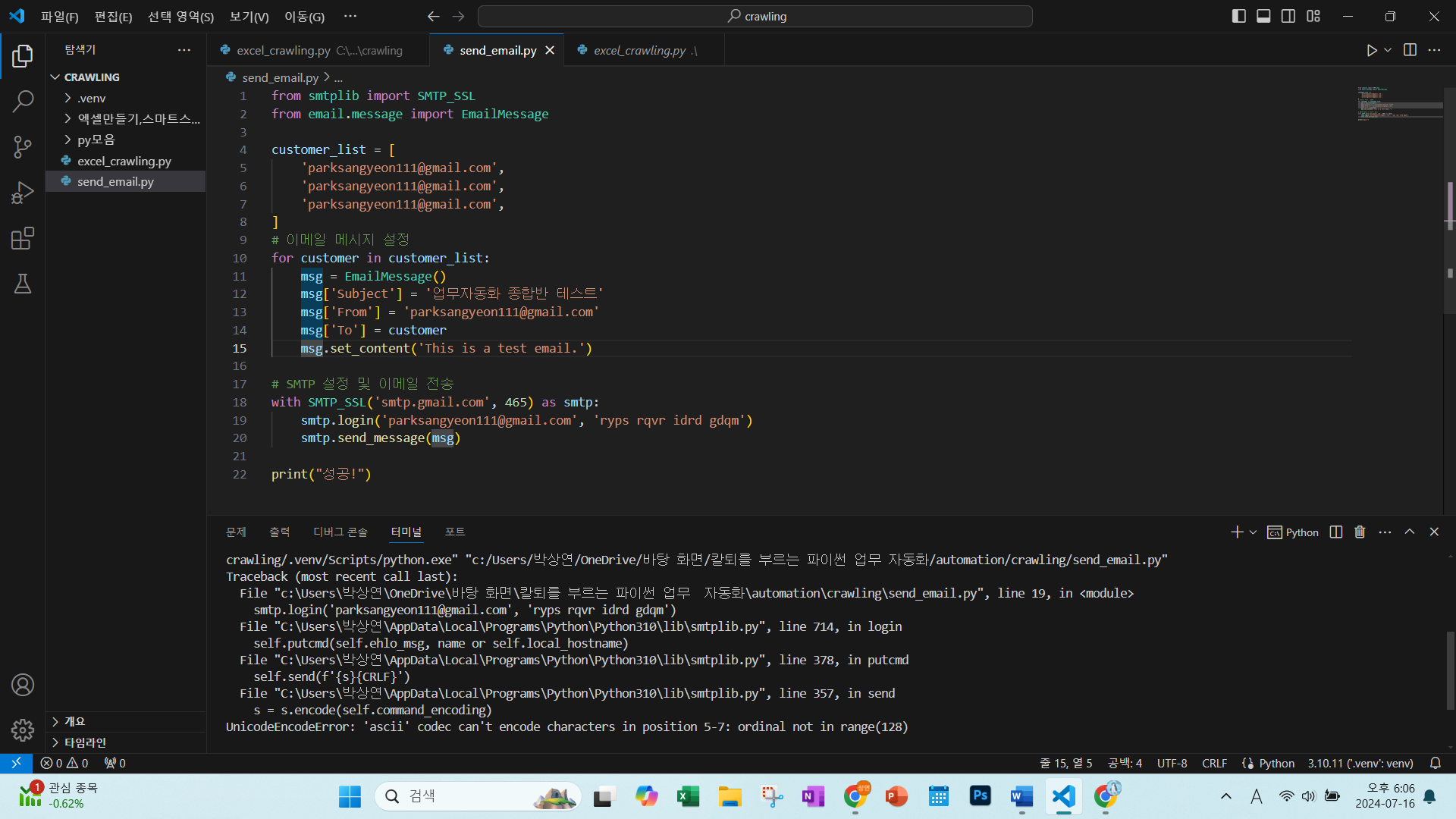The width and height of the screenshot is (1456, 819).
Task: Open terminal panel more actions
Action: 1385,532
